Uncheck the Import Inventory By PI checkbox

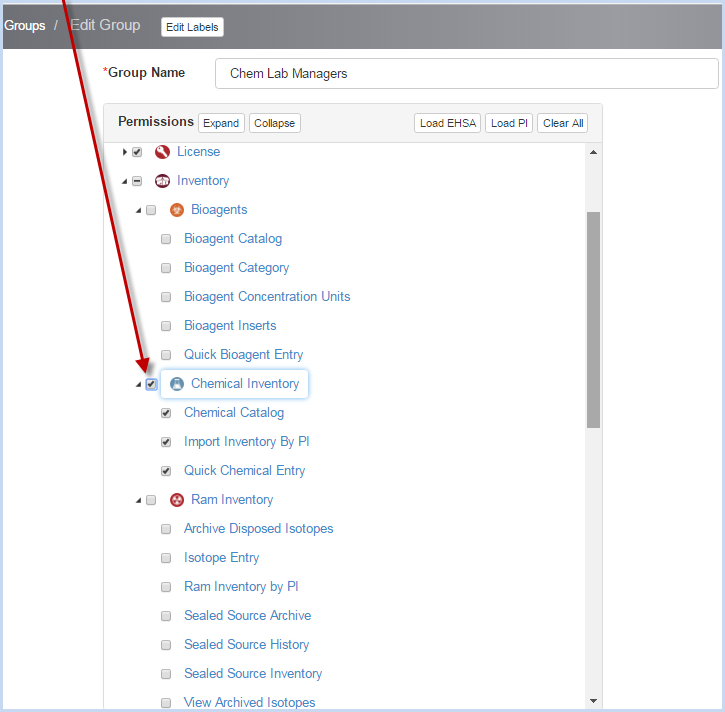[x=166, y=442]
